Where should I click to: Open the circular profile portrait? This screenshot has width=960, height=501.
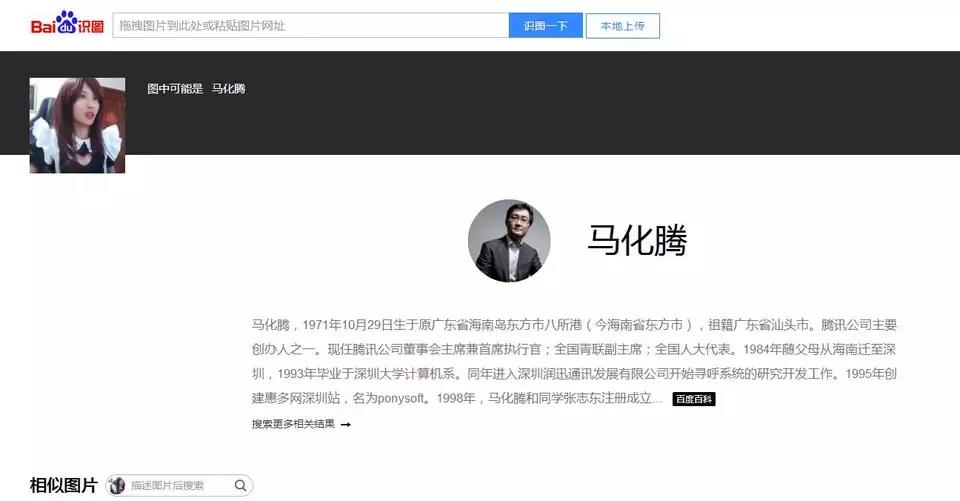pyautogui.click(x=509, y=241)
